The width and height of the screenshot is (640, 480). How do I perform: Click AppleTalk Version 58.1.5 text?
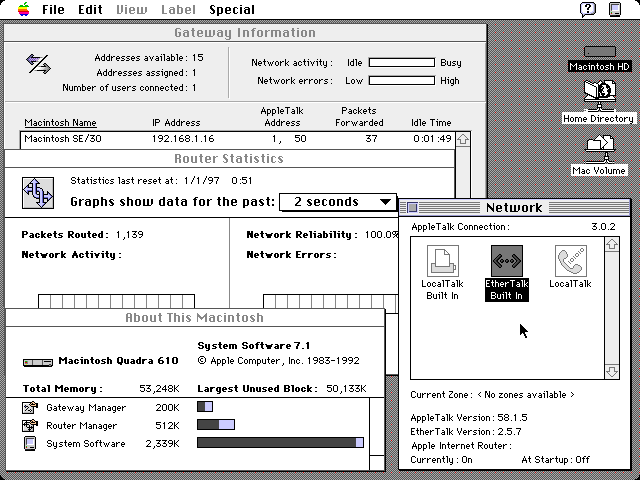(469, 418)
